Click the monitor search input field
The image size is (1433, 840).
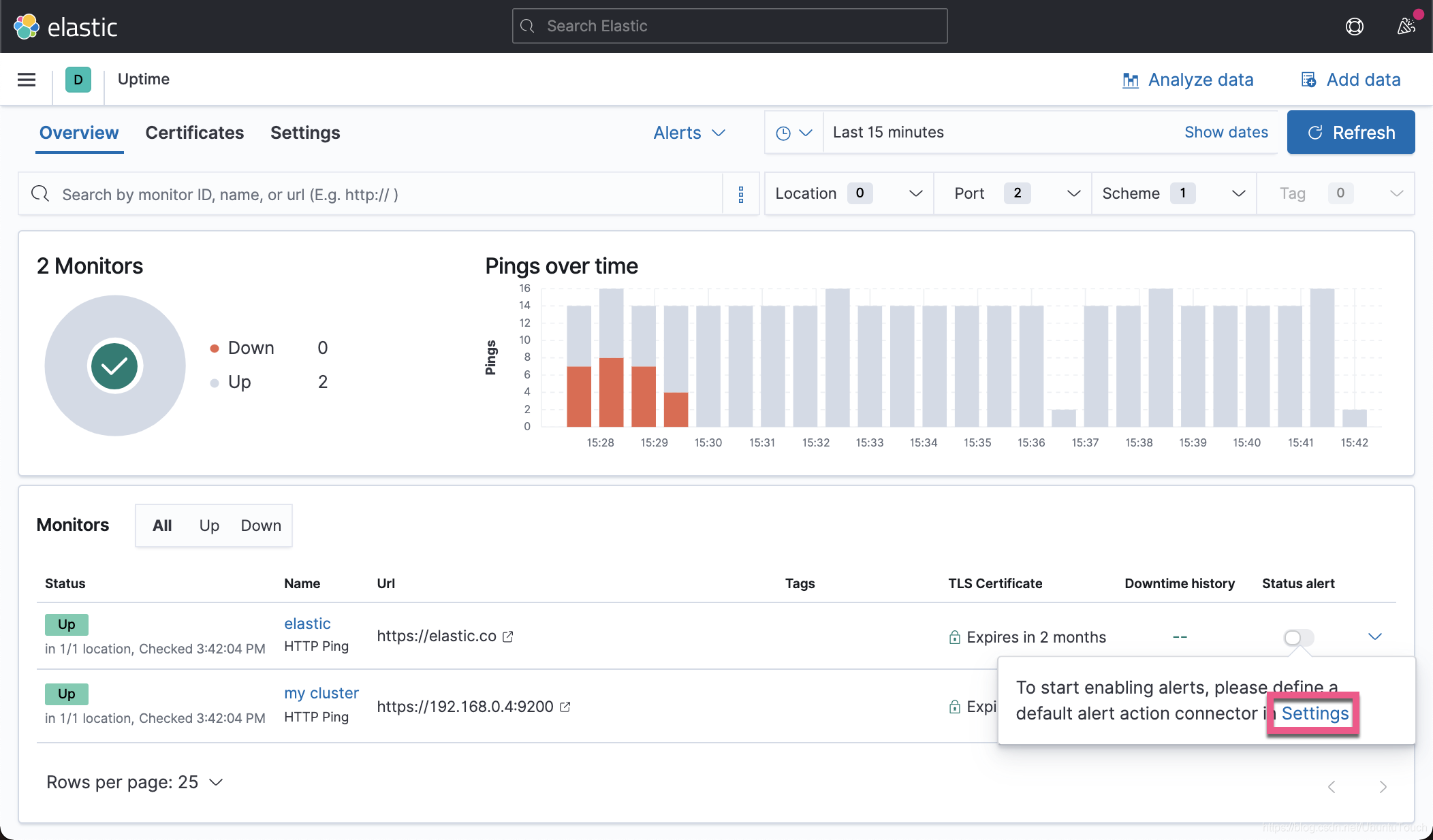381,195
